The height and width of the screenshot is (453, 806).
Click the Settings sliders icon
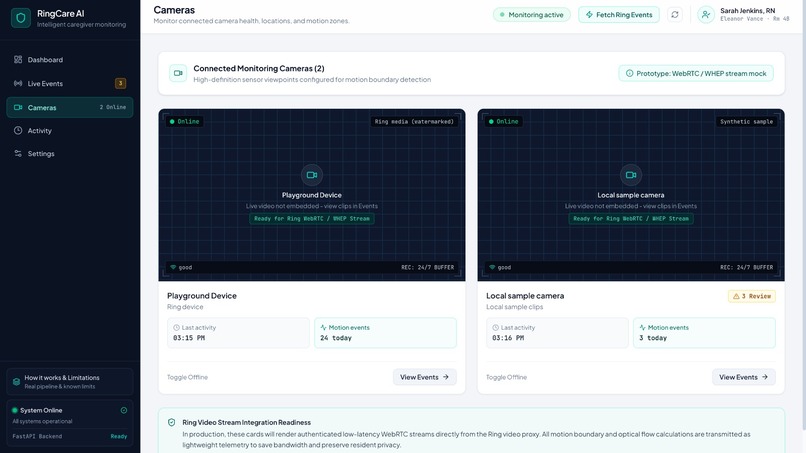(18, 154)
